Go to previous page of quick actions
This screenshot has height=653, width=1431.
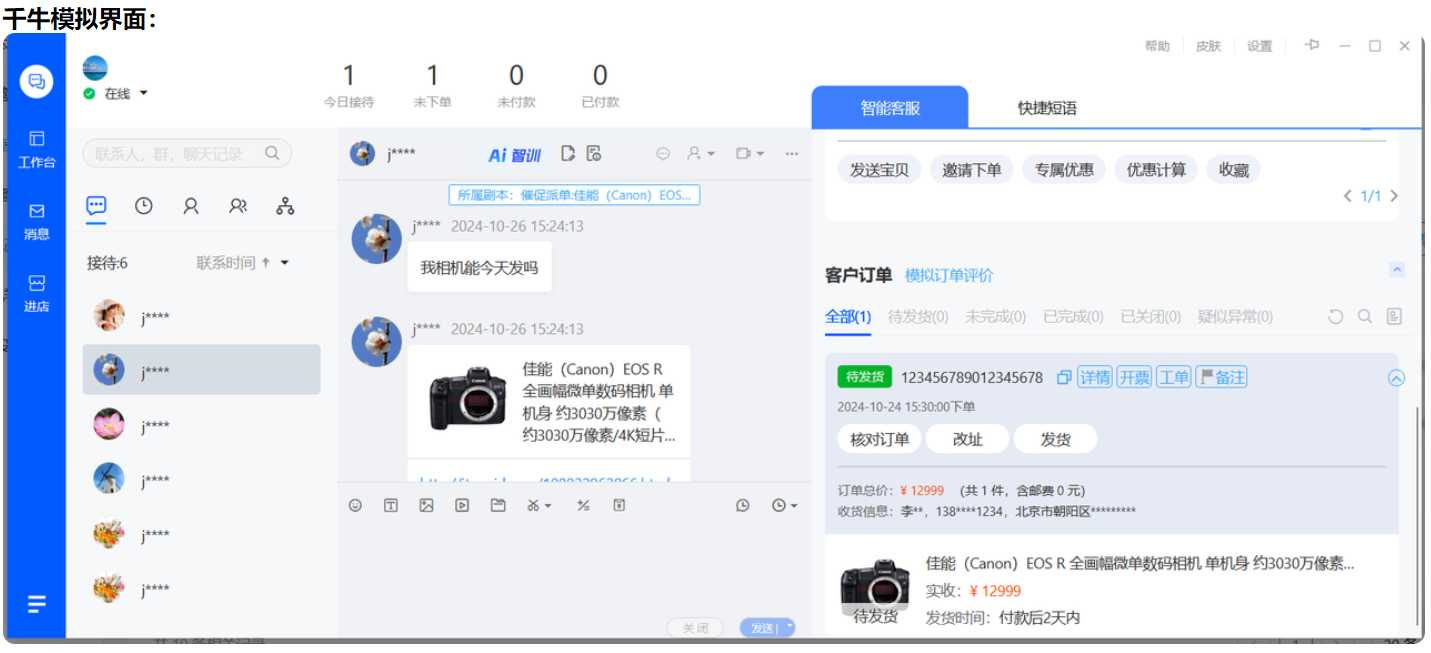click(x=1348, y=196)
